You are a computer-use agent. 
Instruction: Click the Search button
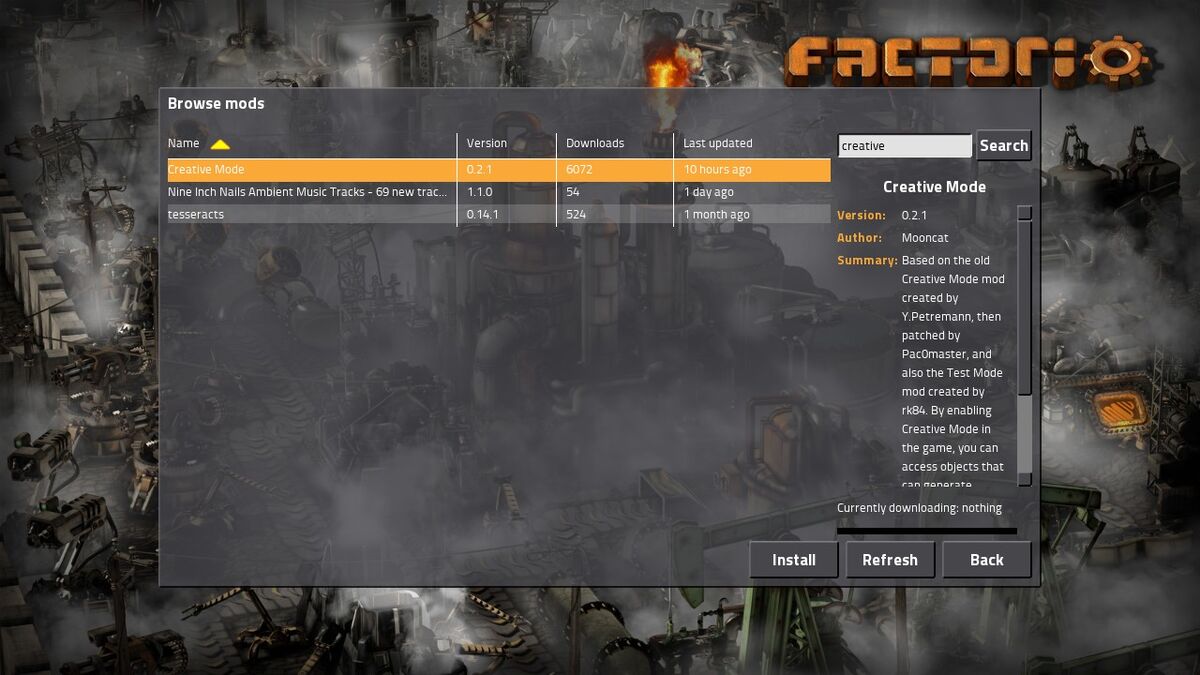point(1003,146)
